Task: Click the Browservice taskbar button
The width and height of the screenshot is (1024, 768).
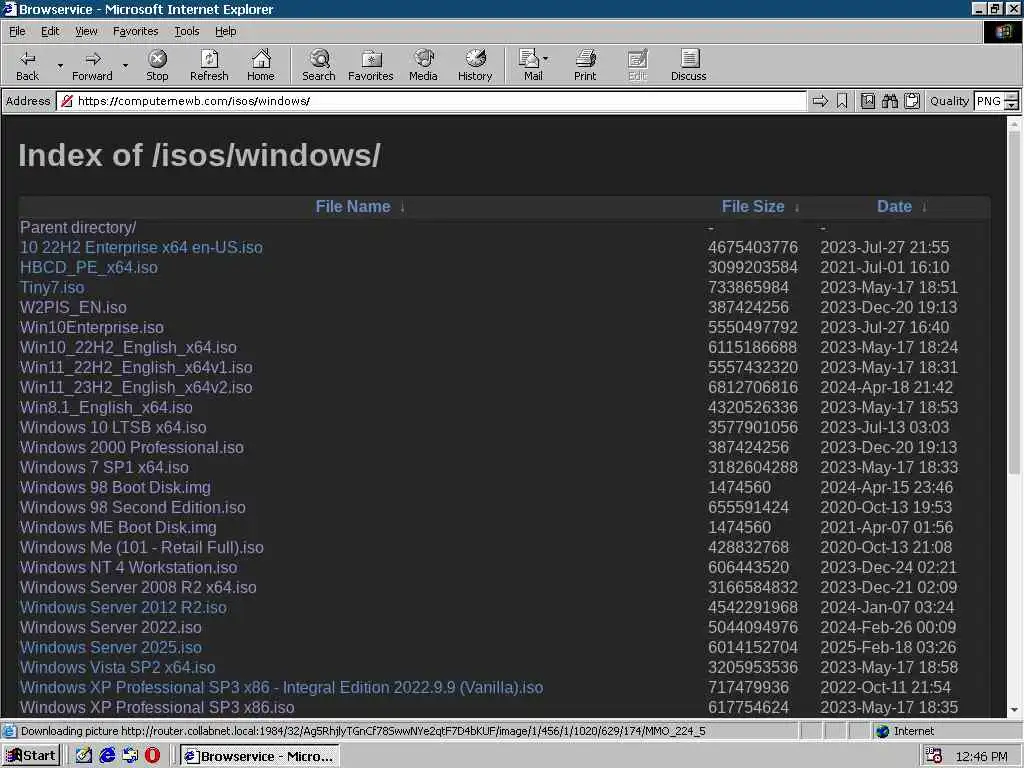Action: (x=260, y=756)
